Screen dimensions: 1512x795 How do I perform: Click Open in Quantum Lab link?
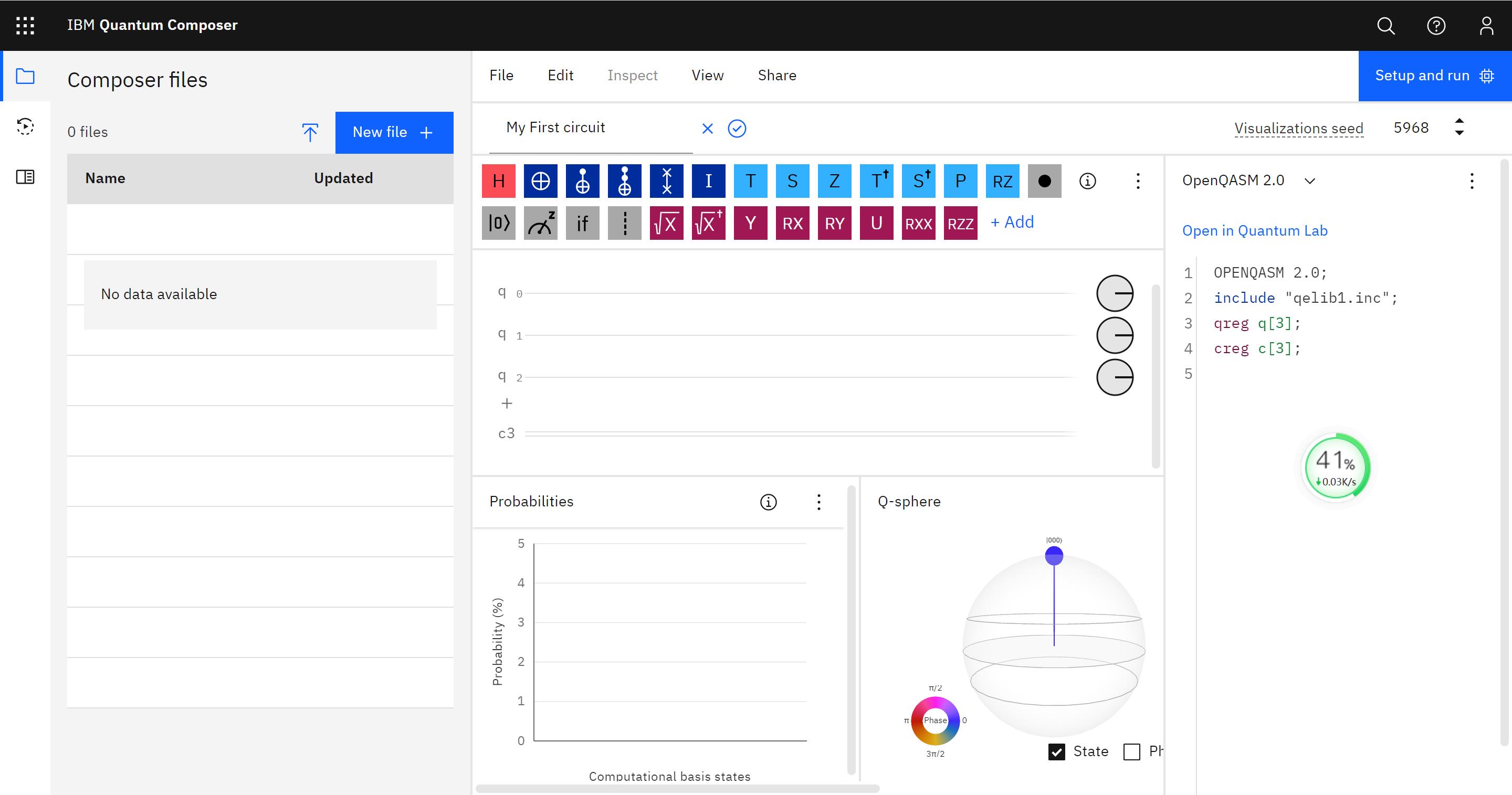pos(1255,230)
